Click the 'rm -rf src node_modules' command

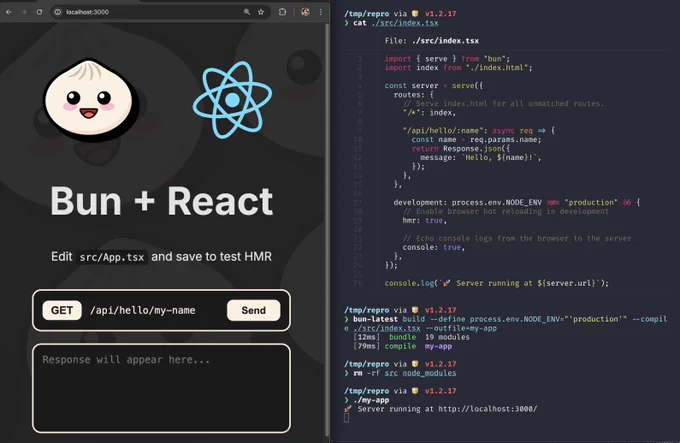(405, 373)
